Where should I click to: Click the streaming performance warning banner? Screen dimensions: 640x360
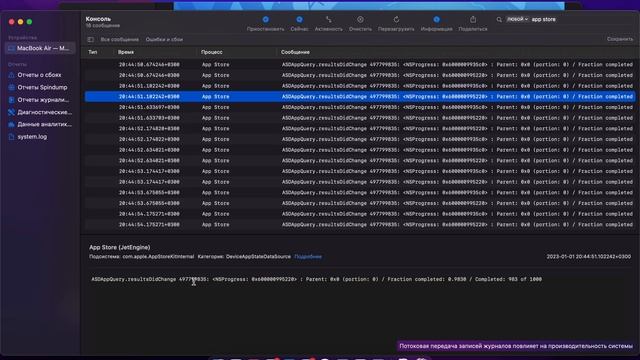(x=516, y=346)
